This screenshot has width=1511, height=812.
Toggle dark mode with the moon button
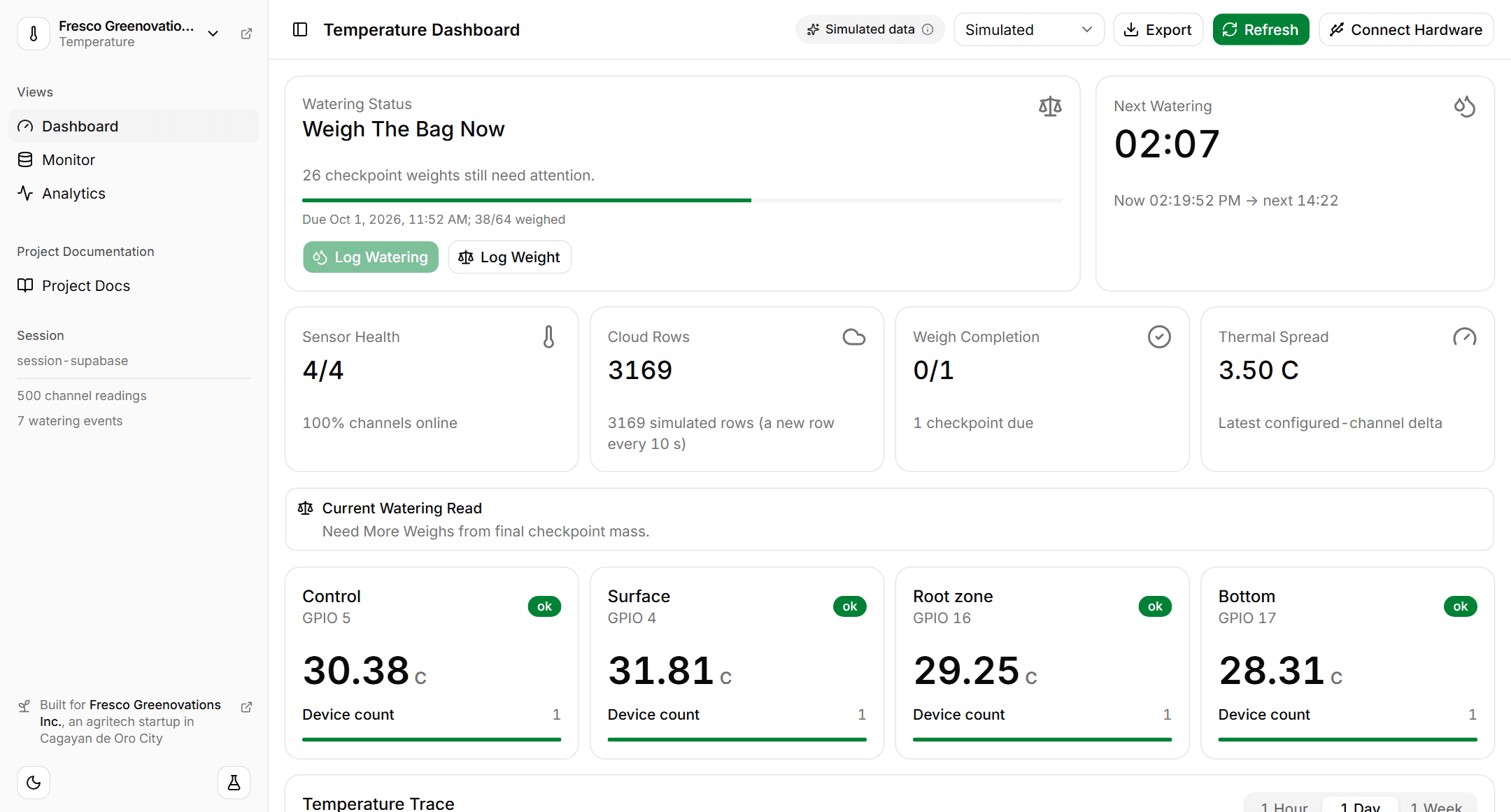click(34, 783)
